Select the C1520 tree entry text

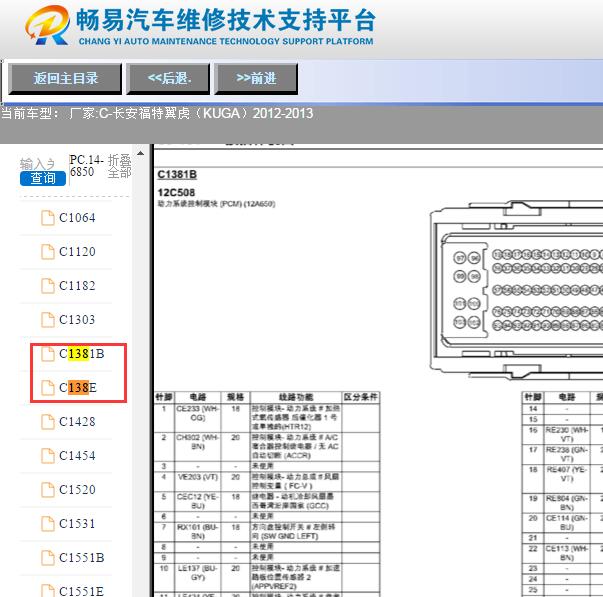coord(77,490)
